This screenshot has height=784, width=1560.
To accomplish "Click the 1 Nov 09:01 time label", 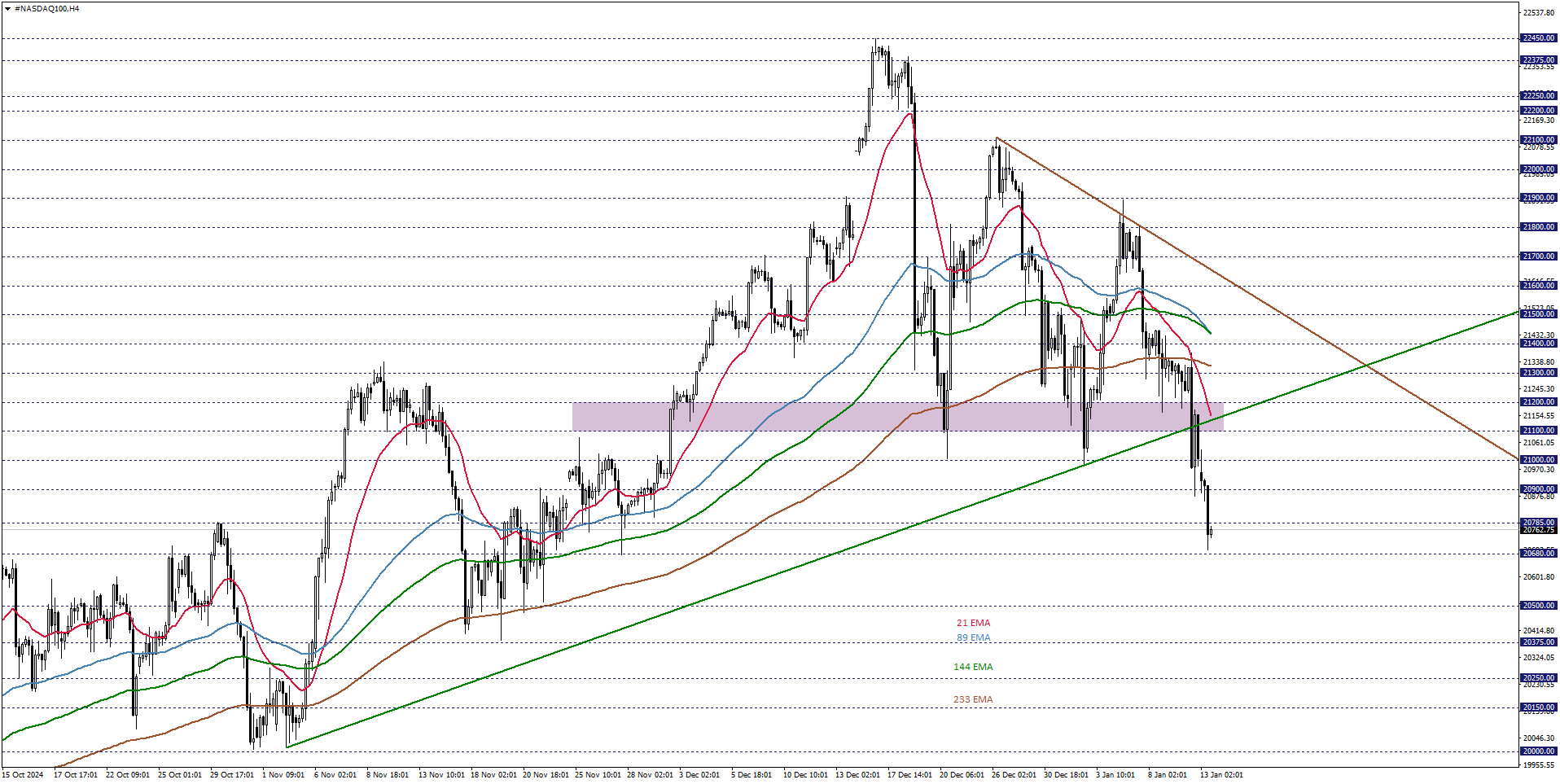I will (x=283, y=775).
